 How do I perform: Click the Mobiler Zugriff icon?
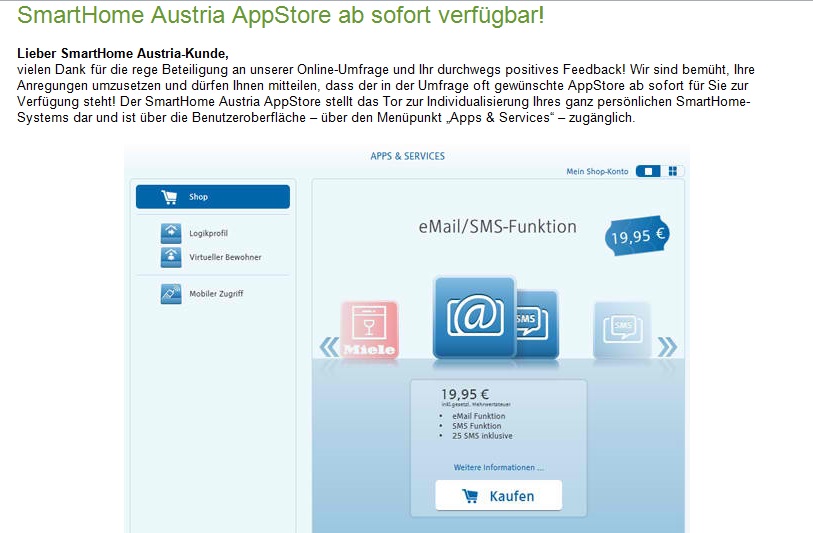point(171,293)
